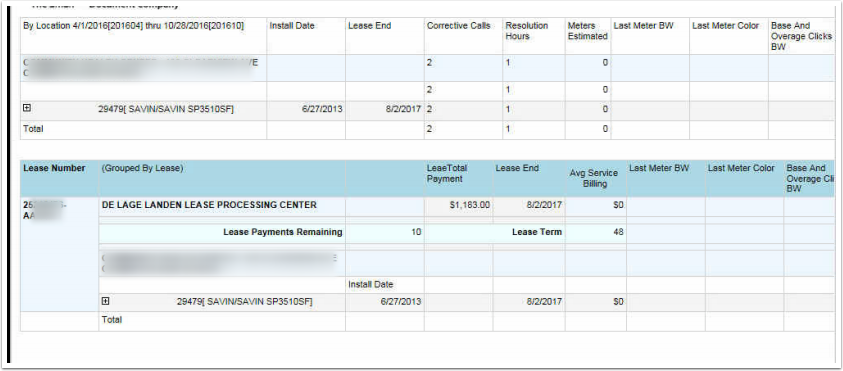The image size is (843, 371).
Task: Select Lease End header in lease table
Action: click(517, 168)
